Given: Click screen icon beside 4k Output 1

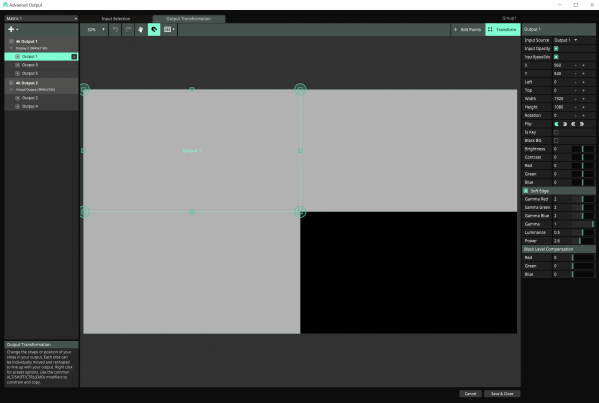Looking at the screenshot, I should click(11, 41).
